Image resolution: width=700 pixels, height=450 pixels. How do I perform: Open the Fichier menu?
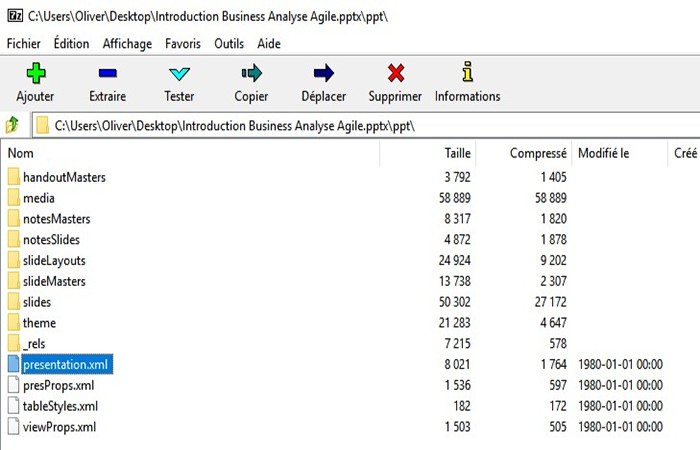click(24, 44)
